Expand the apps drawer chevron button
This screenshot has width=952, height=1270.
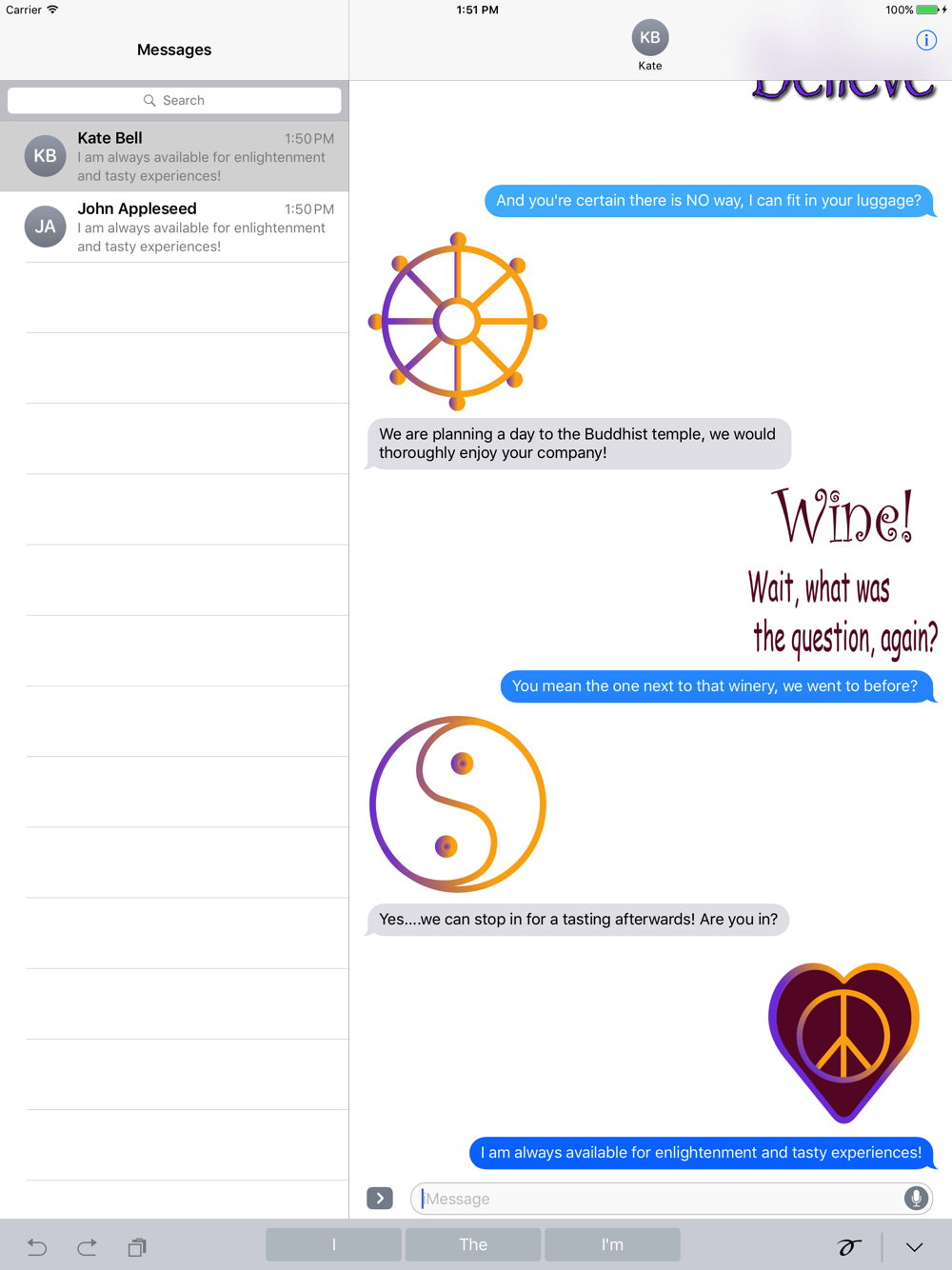click(x=380, y=1198)
